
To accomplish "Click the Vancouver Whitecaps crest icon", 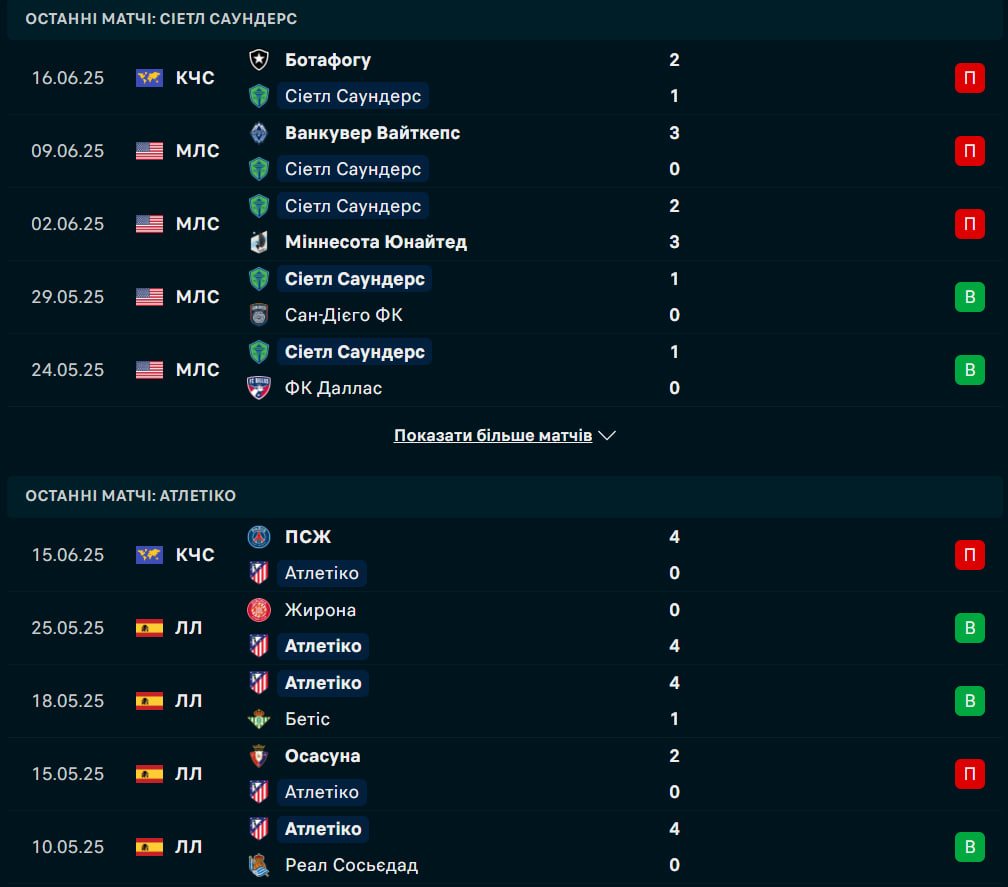I will pyautogui.click(x=259, y=133).
